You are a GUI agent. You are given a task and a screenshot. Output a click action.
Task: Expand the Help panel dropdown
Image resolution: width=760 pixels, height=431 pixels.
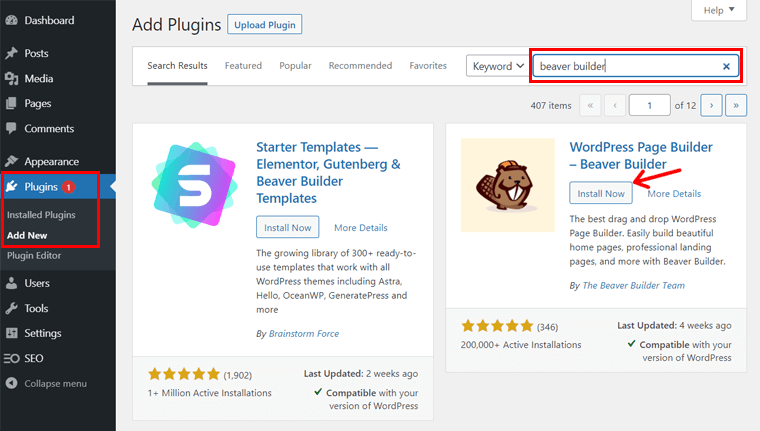[718, 10]
